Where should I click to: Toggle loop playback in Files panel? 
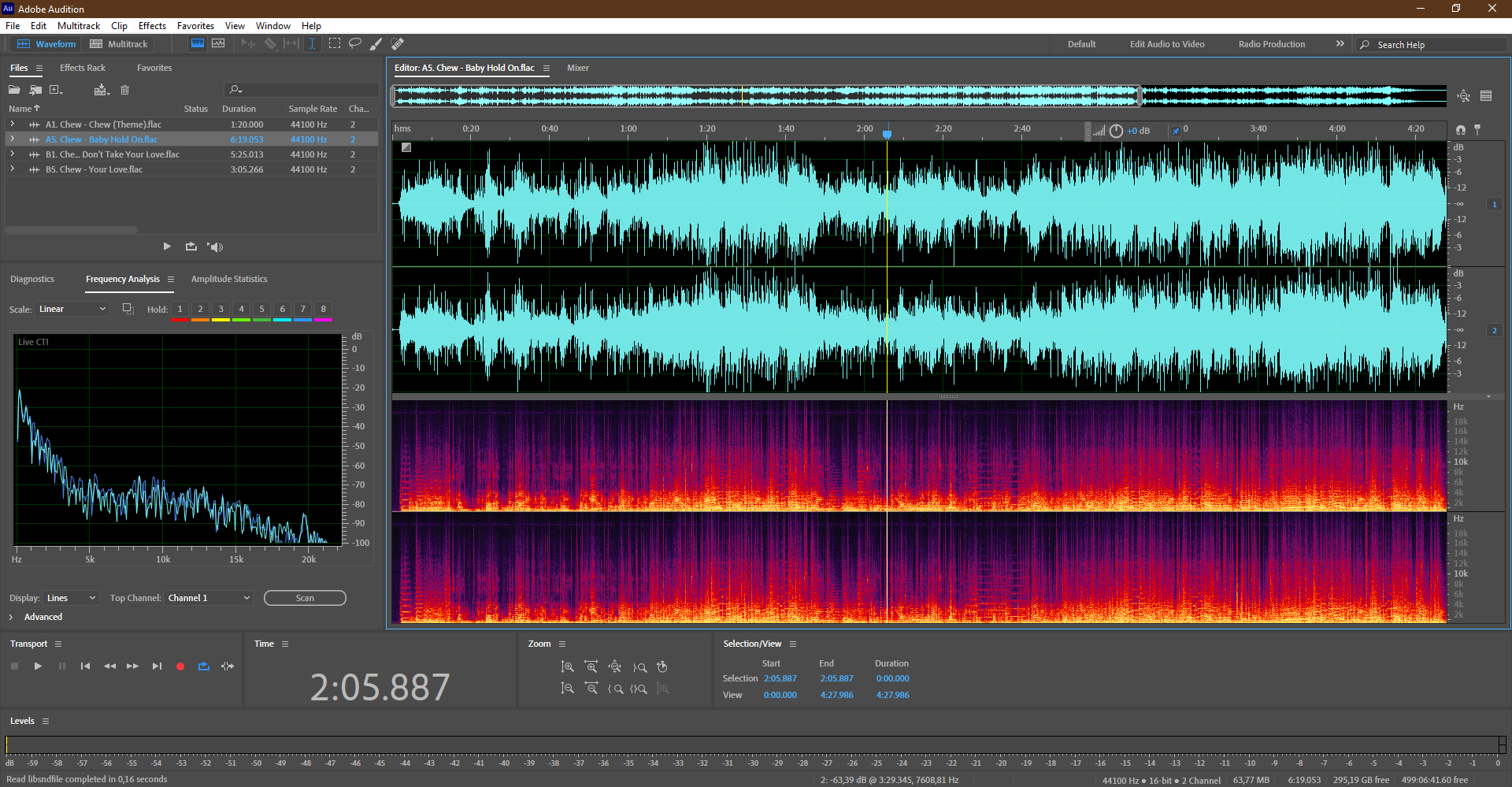pyautogui.click(x=191, y=247)
